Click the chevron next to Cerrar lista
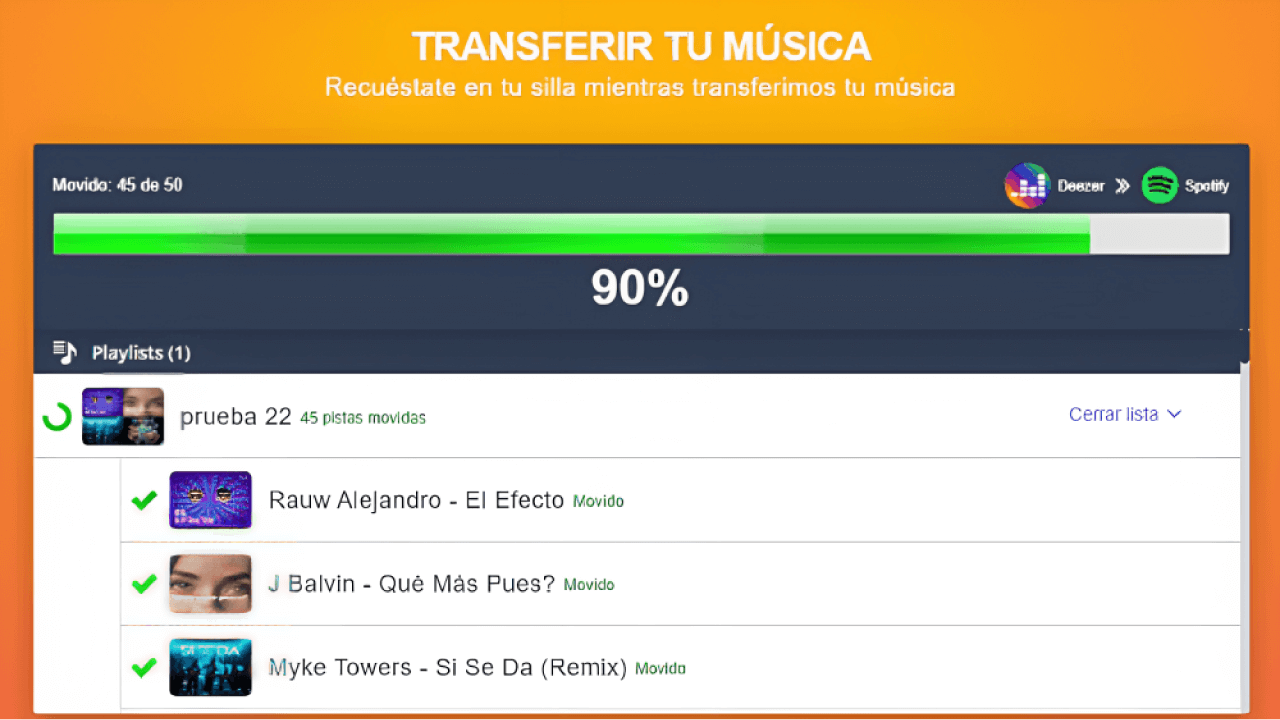Viewport: 1280px width, 720px height. [x=1175, y=414]
